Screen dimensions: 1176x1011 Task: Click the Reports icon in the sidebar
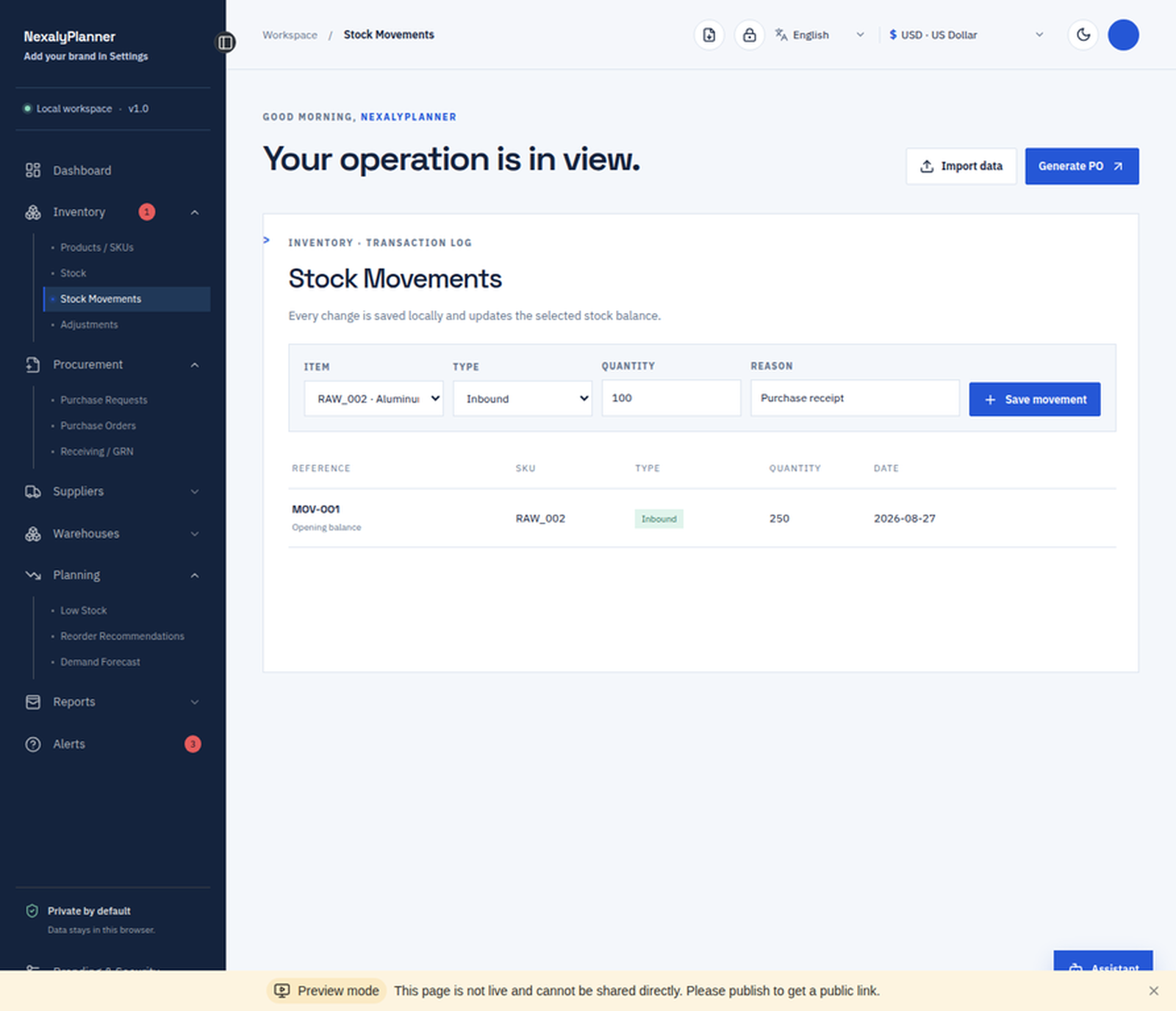tap(33, 702)
